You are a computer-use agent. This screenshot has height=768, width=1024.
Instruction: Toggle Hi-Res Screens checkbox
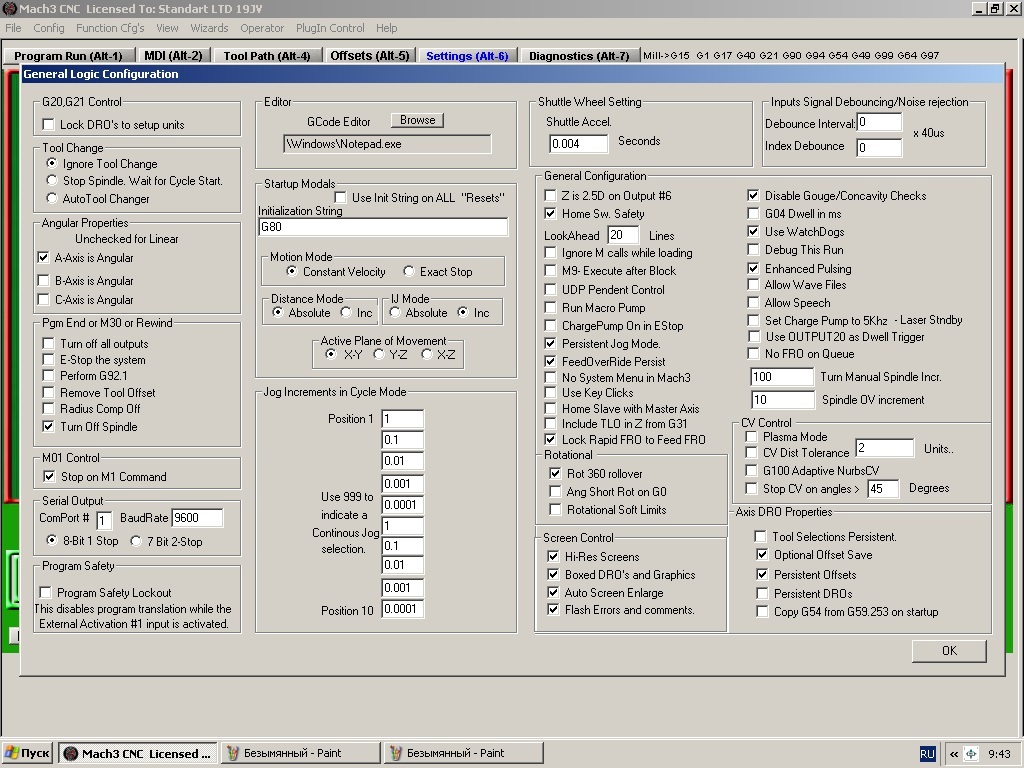pos(553,556)
